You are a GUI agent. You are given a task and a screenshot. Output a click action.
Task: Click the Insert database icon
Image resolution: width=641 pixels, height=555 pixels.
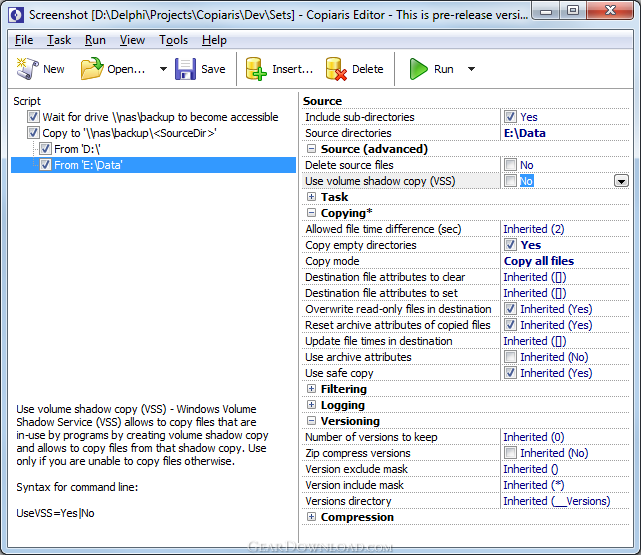256,69
